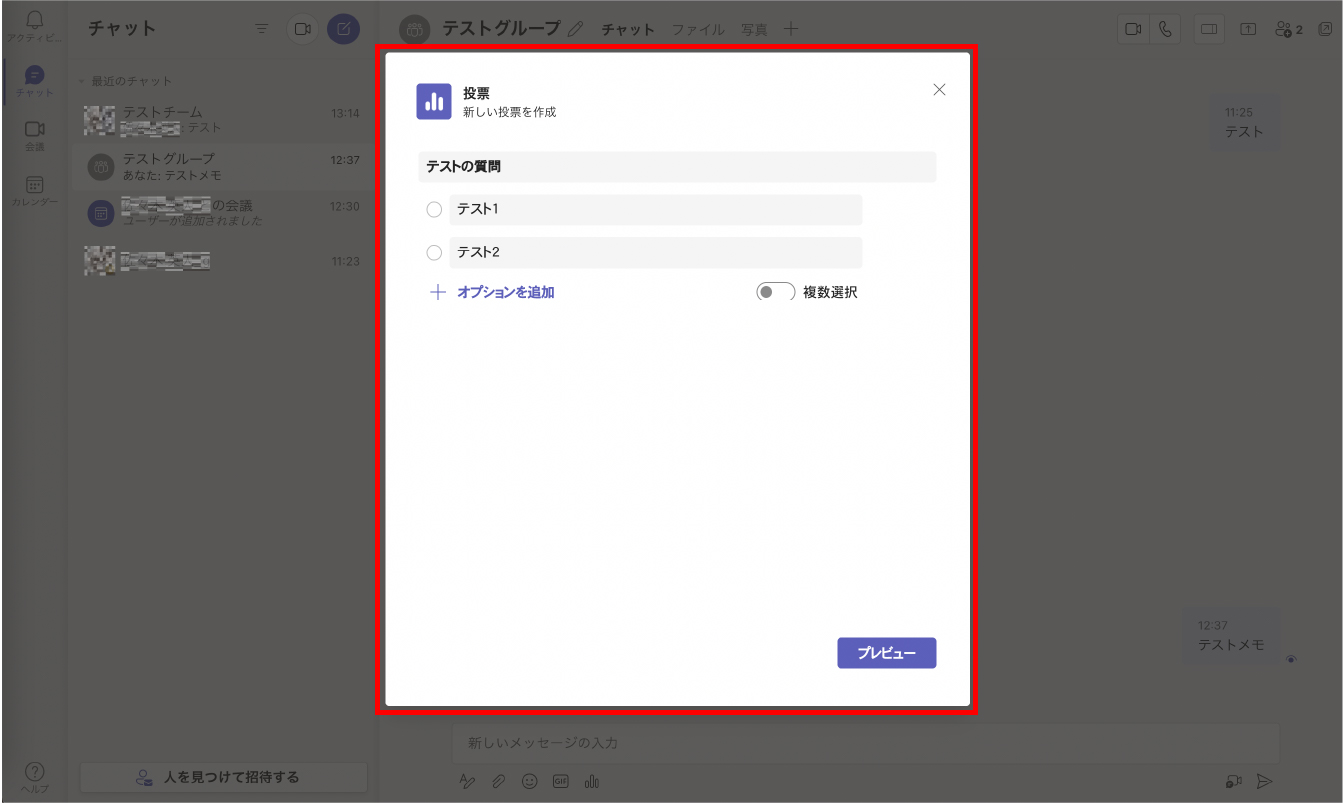Select the テスト1 radio button
Viewport: 1344px width, 803px height.
coord(434,210)
